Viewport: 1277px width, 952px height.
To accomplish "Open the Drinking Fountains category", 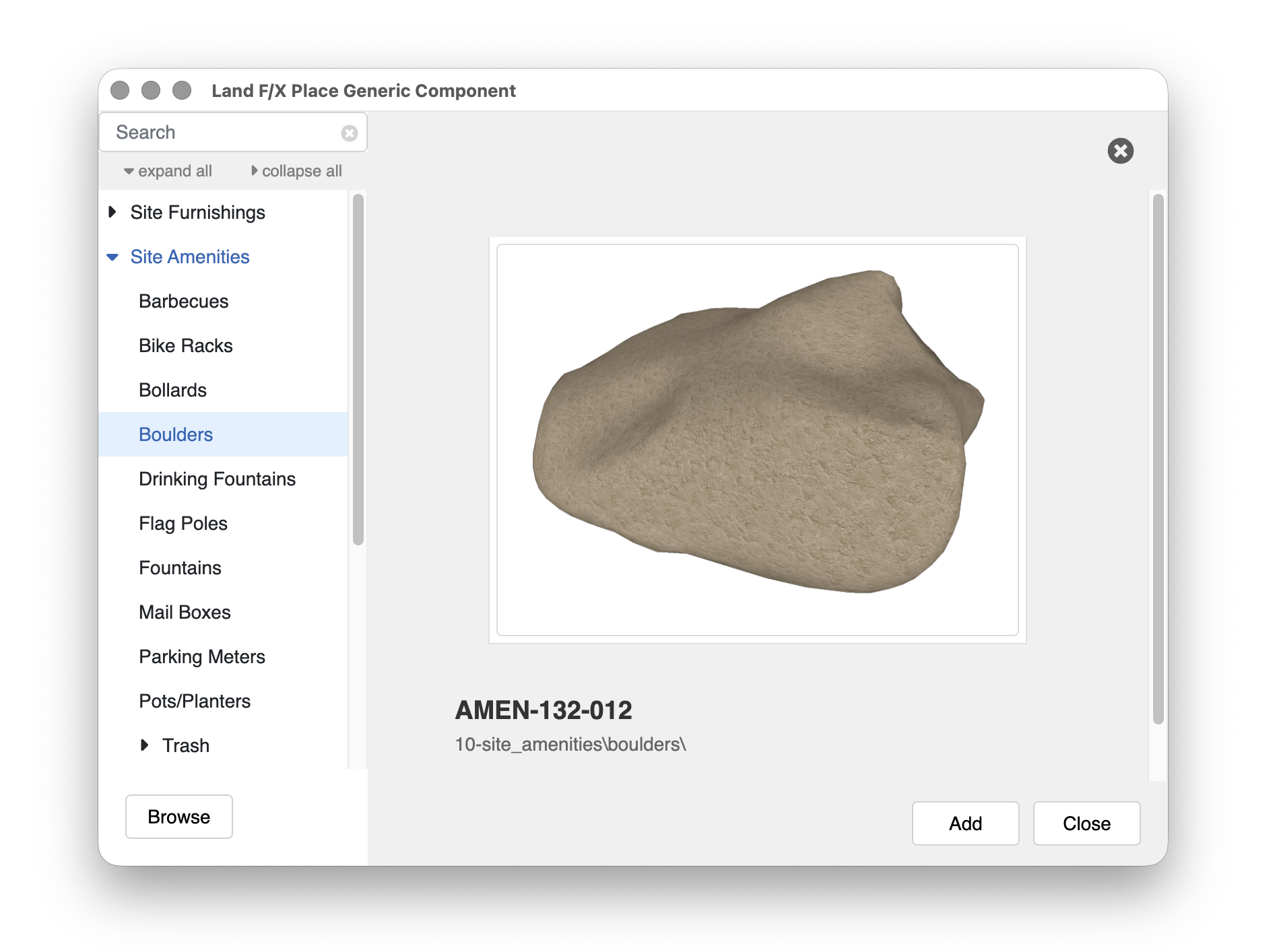I will [x=223, y=479].
